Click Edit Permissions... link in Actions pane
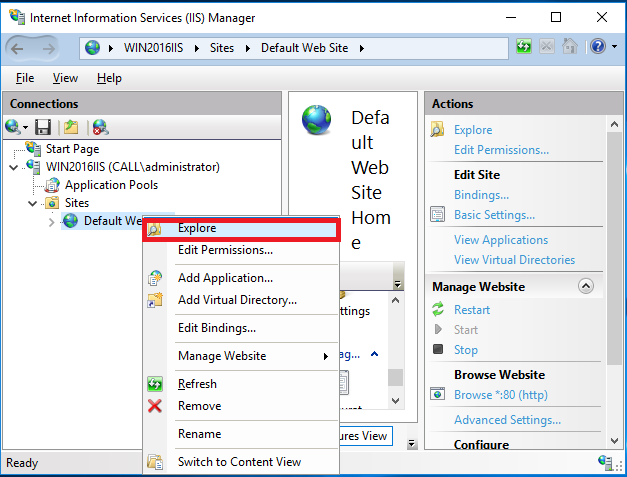This screenshot has width=627, height=477. [x=501, y=150]
